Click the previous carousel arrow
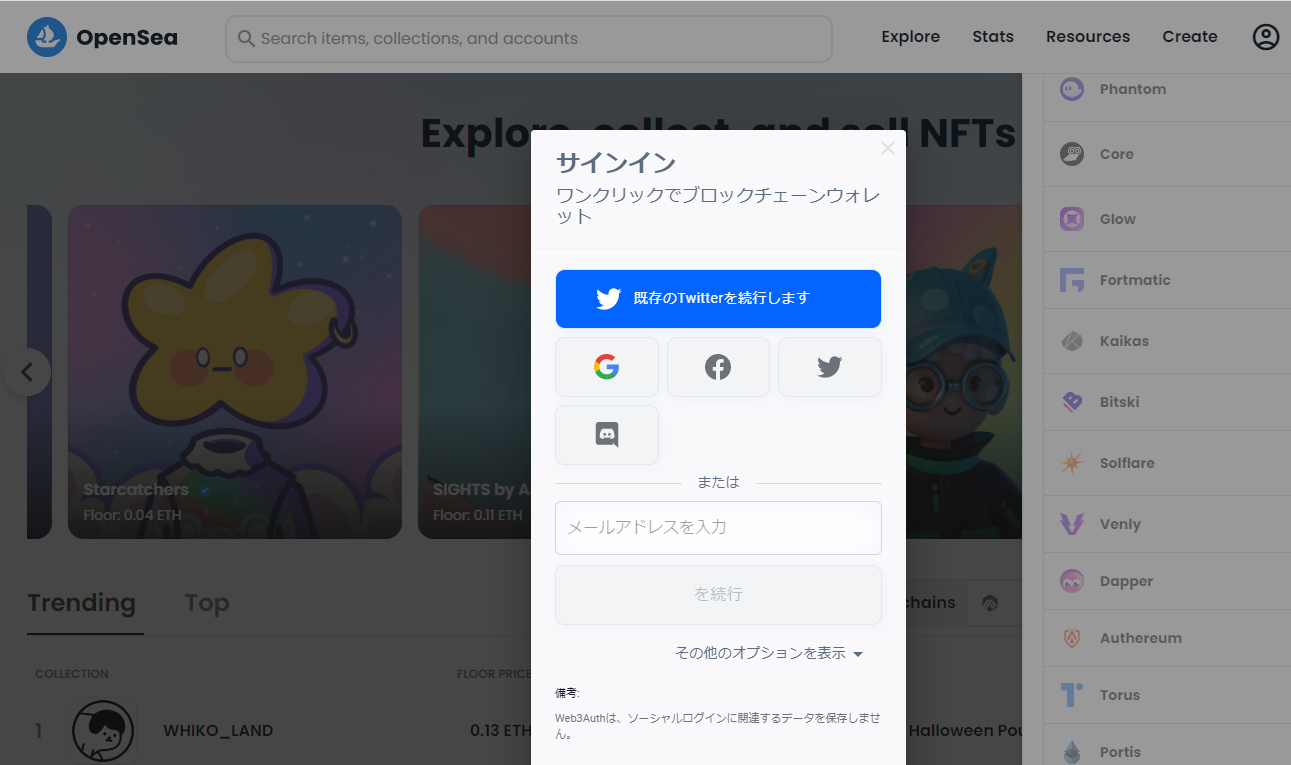 [27, 372]
